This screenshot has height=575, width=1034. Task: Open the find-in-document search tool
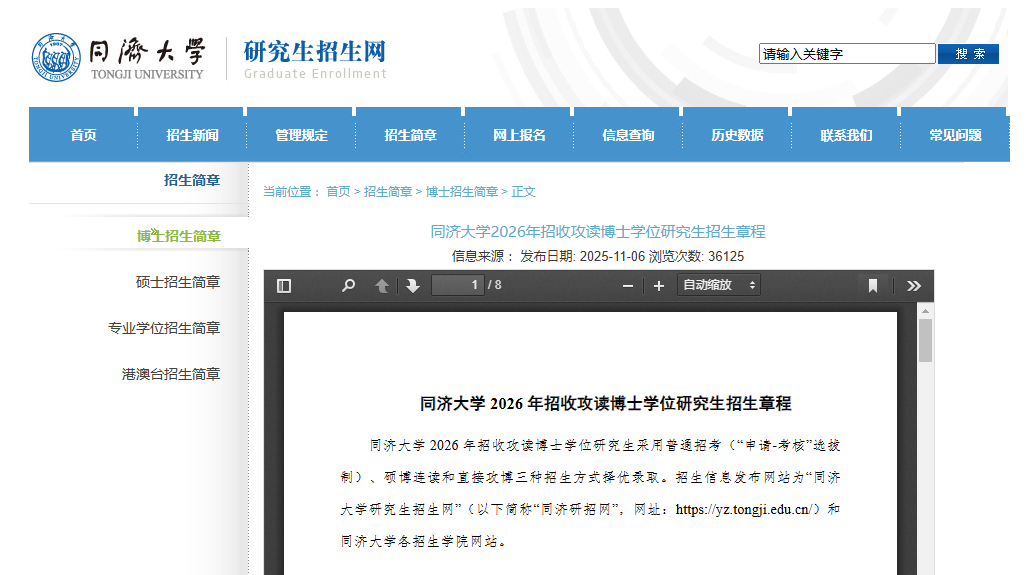pyautogui.click(x=348, y=286)
